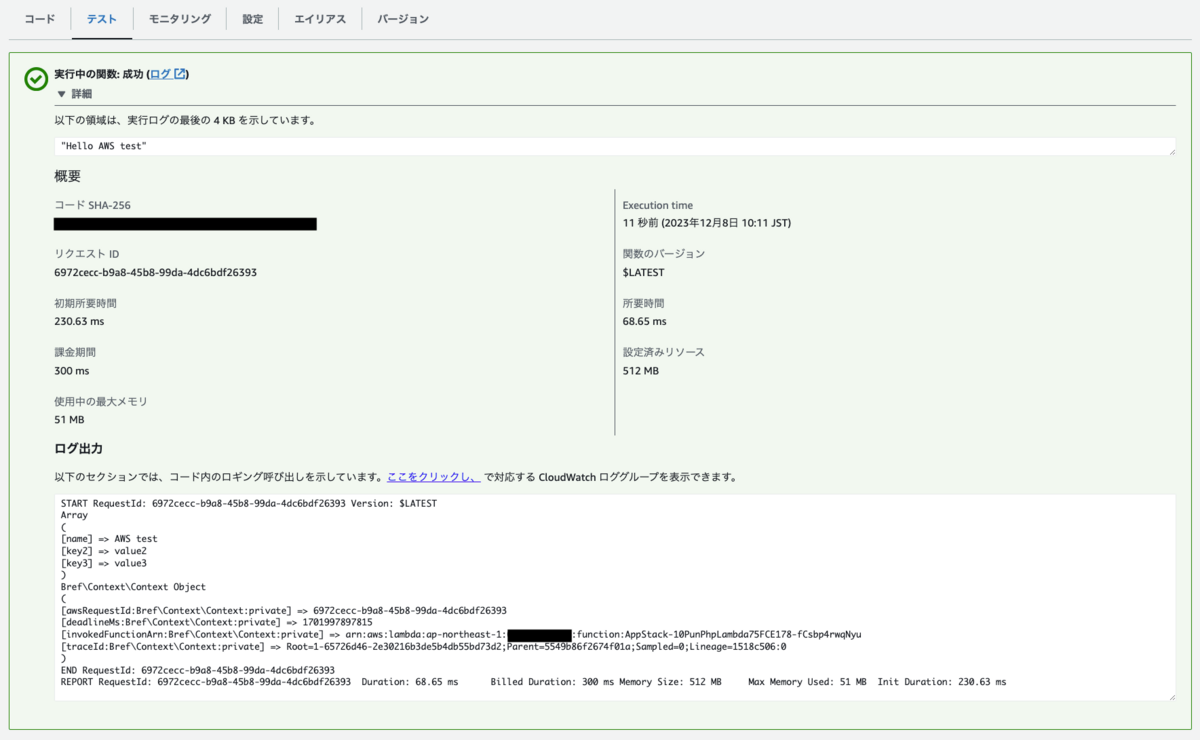Click the redacted コード SHA-256 bar

point(184,223)
